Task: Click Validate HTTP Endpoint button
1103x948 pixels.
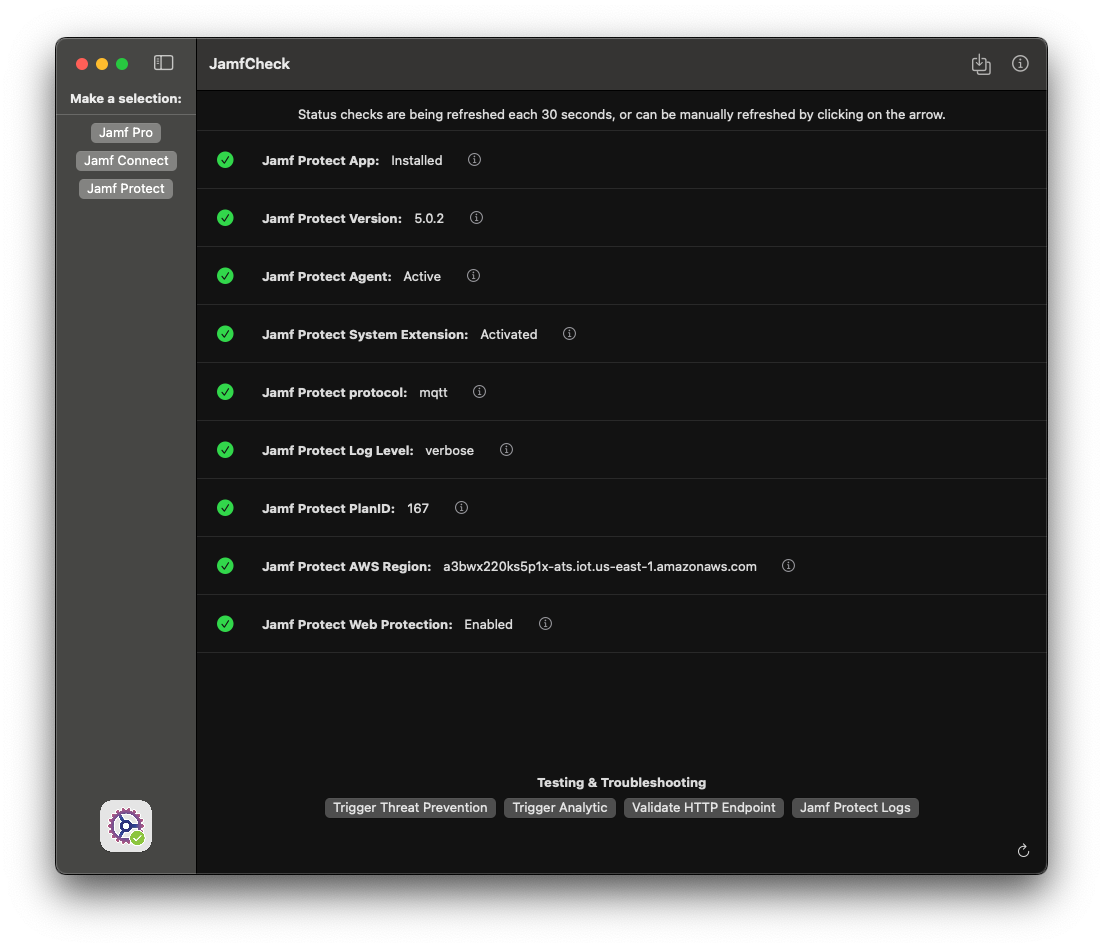Action: [x=703, y=807]
